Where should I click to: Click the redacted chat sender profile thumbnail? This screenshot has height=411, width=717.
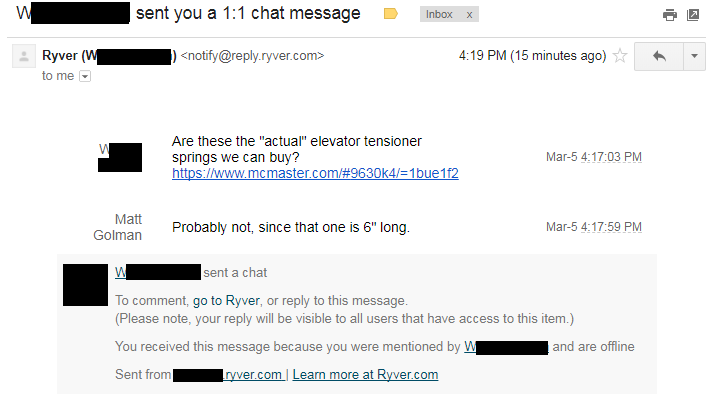pos(86,285)
